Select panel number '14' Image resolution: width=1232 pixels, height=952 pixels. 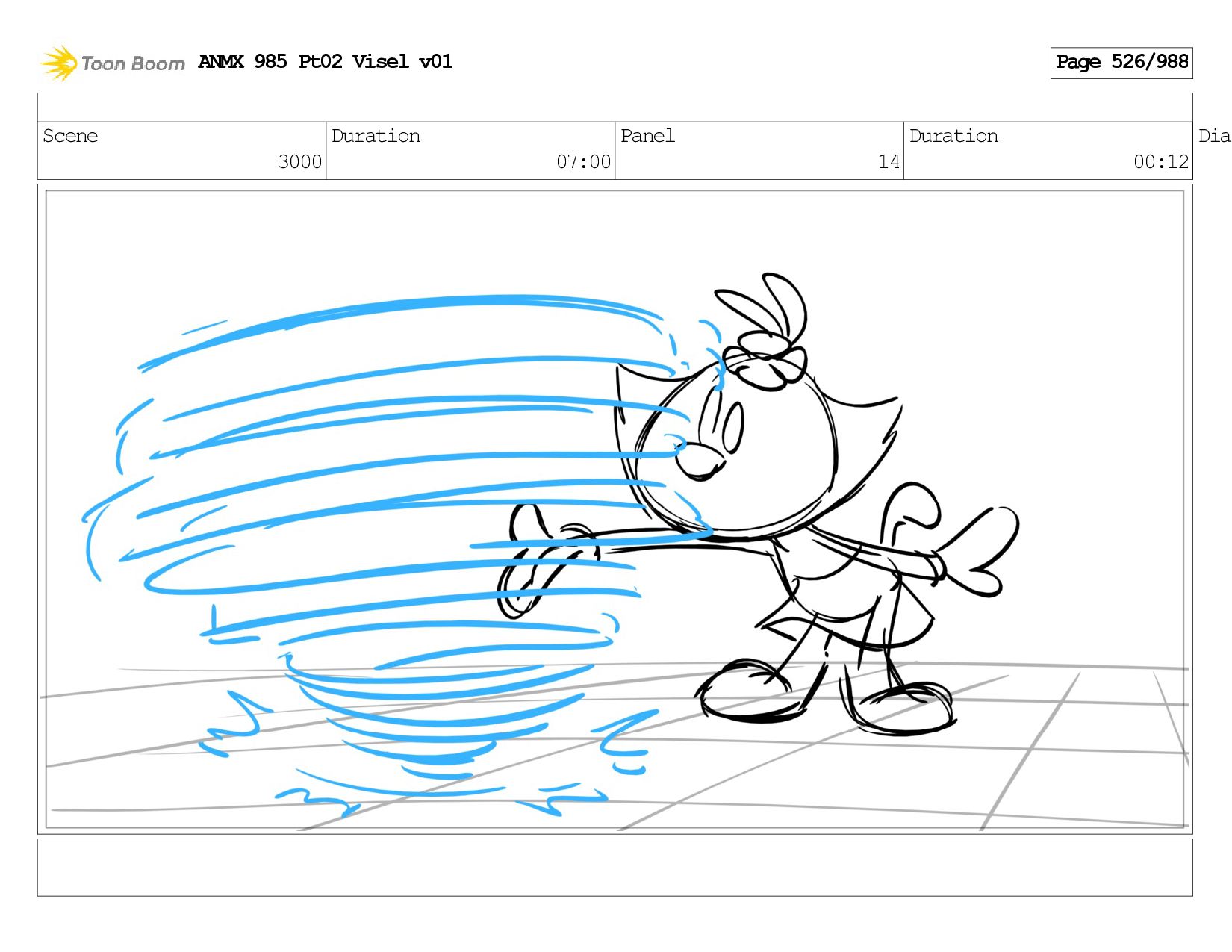[x=889, y=162]
